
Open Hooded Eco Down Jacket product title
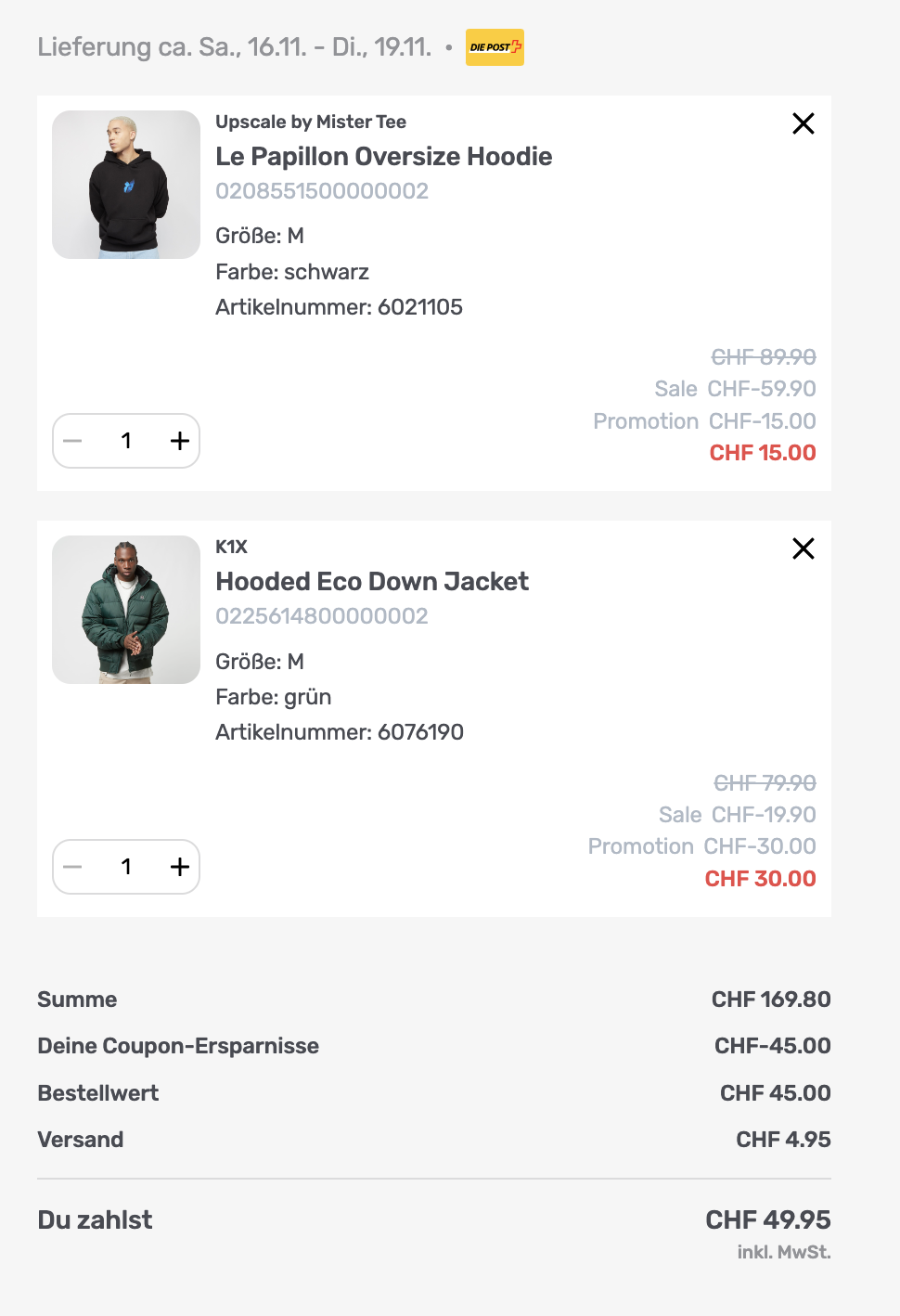pos(372,582)
